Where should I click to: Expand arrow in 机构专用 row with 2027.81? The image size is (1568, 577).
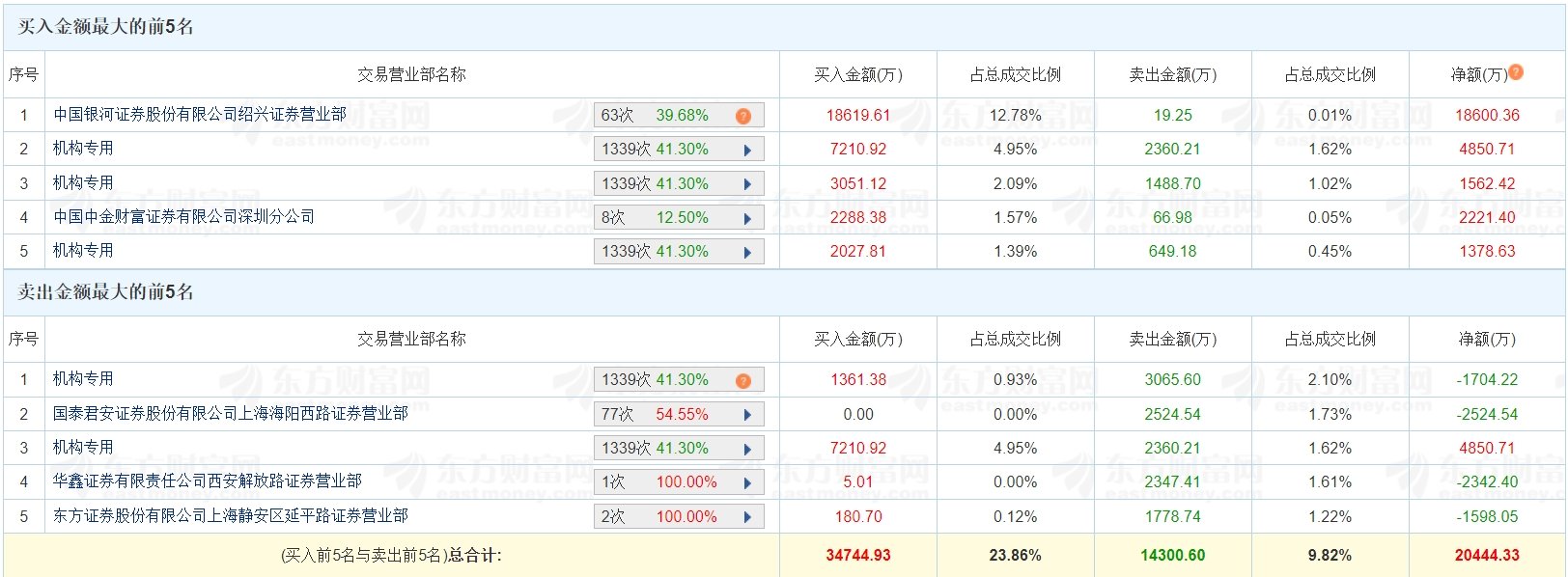coord(747,252)
